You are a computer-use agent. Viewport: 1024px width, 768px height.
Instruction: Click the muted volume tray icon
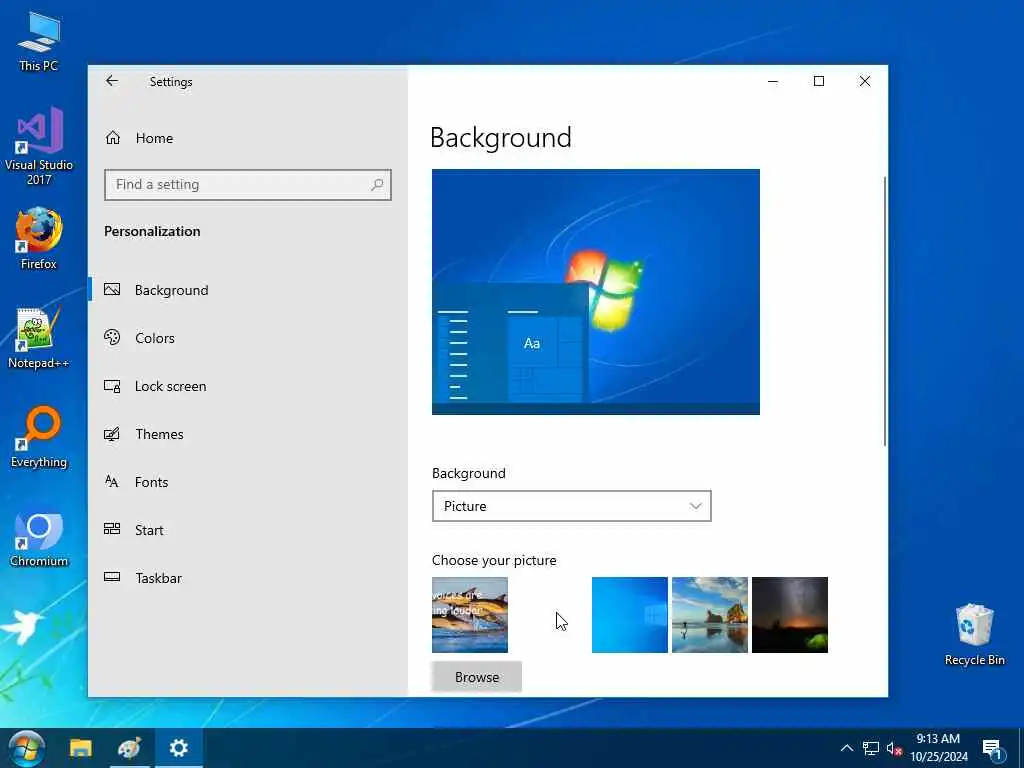[894, 749]
